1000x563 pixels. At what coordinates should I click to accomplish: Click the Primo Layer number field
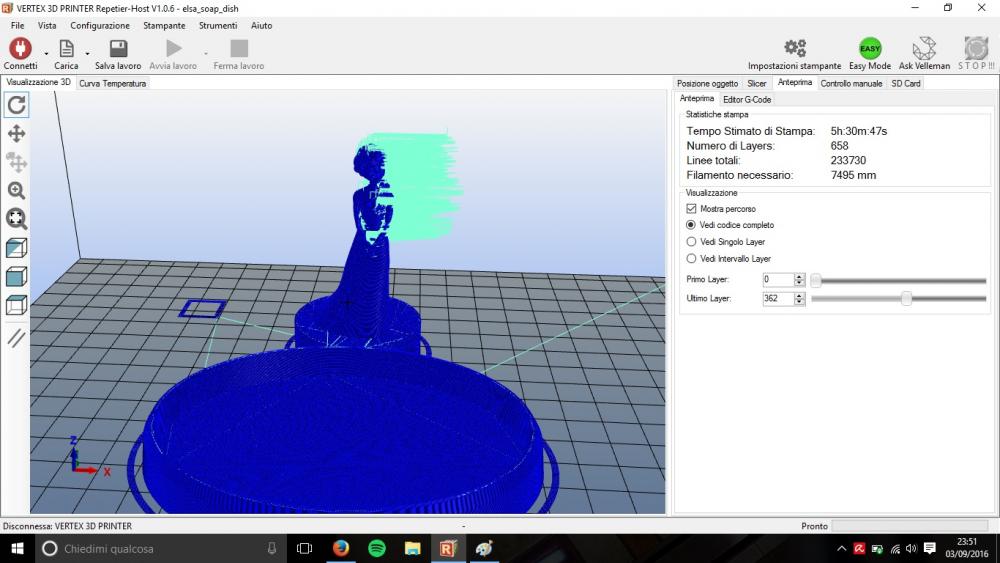pyautogui.click(x=777, y=280)
